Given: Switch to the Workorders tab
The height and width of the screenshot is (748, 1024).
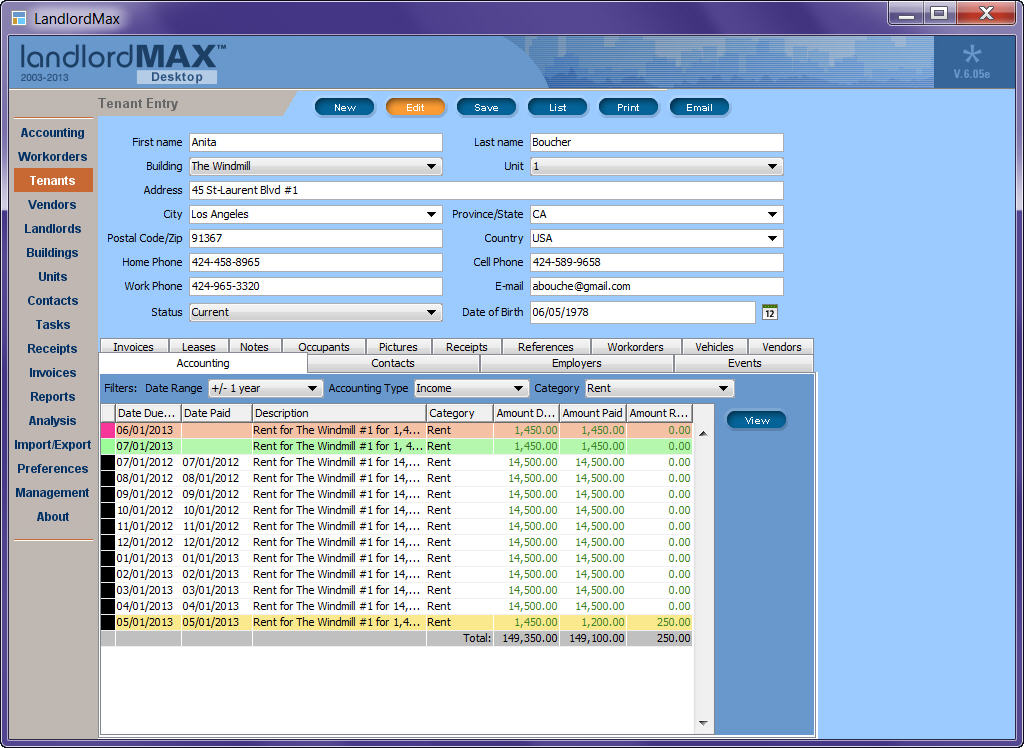Looking at the screenshot, I should (x=634, y=346).
